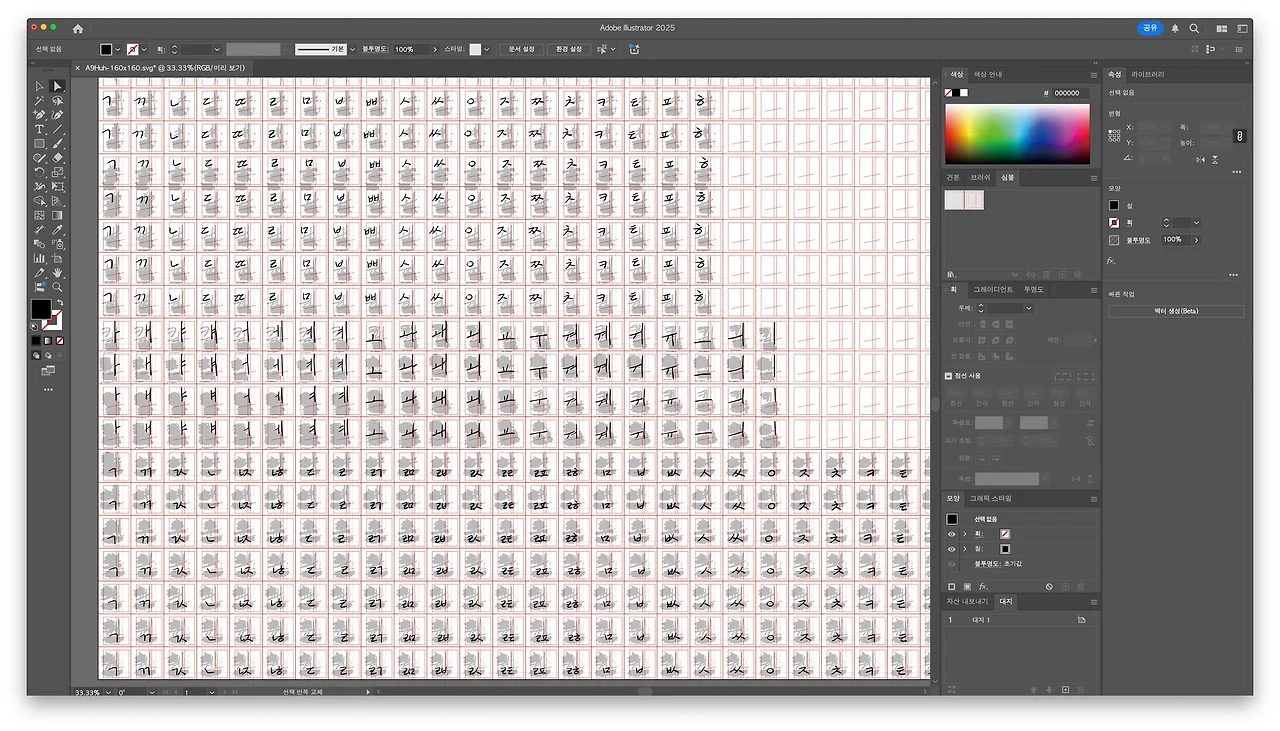Click the 문서 설정 button
Image resolution: width=1280 pixels, height=731 pixels.
point(522,49)
